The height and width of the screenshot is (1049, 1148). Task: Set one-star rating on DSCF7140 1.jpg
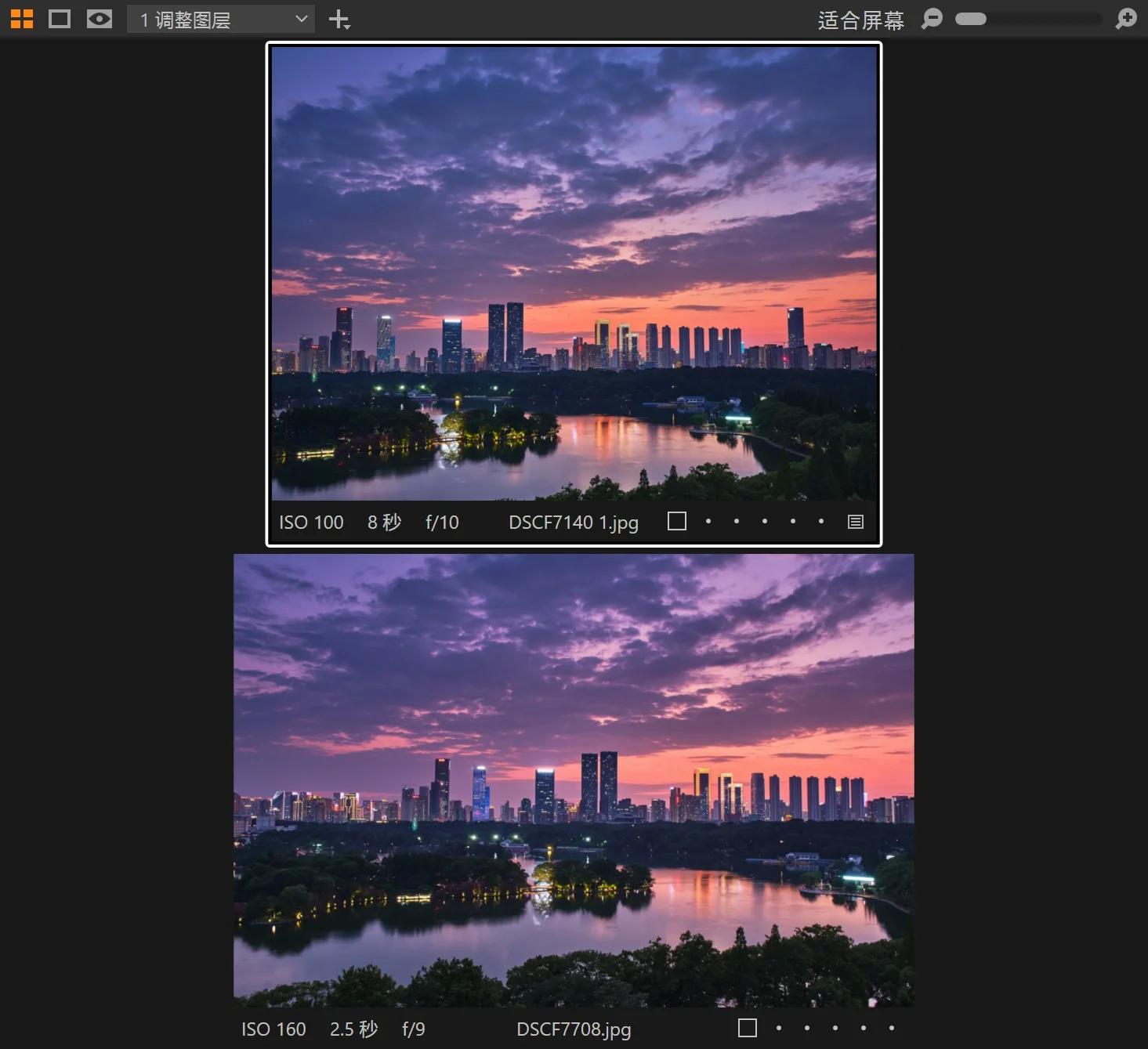[x=708, y=522]
